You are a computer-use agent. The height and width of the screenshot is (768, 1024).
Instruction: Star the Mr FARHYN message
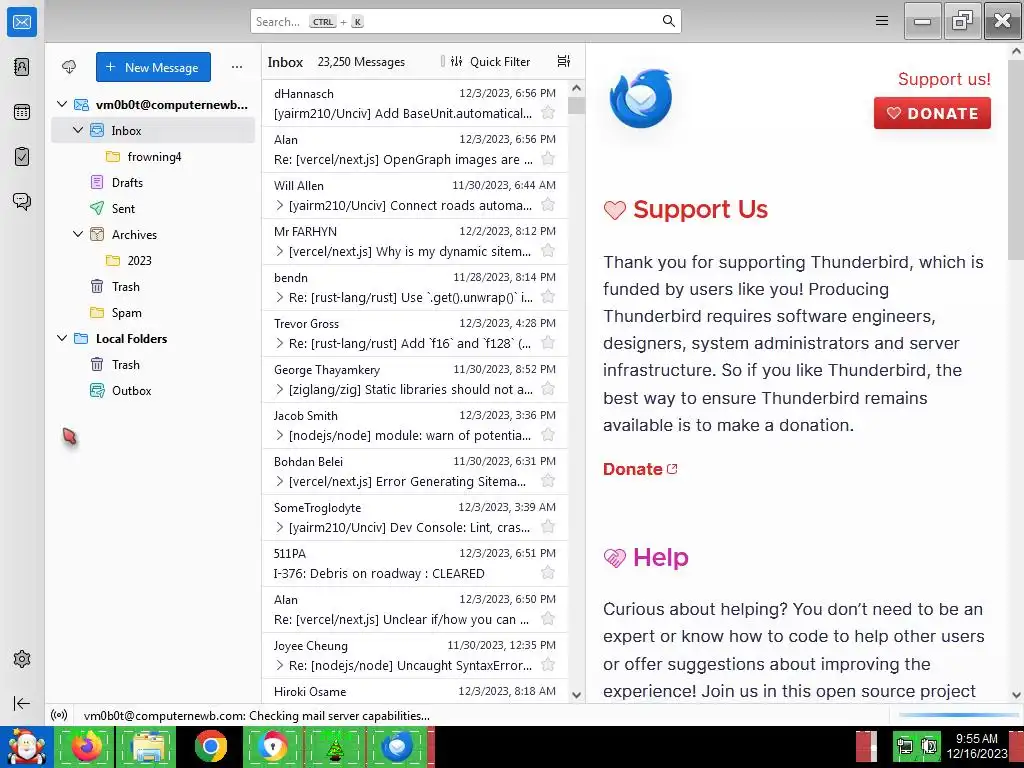[x=548, y=251]
